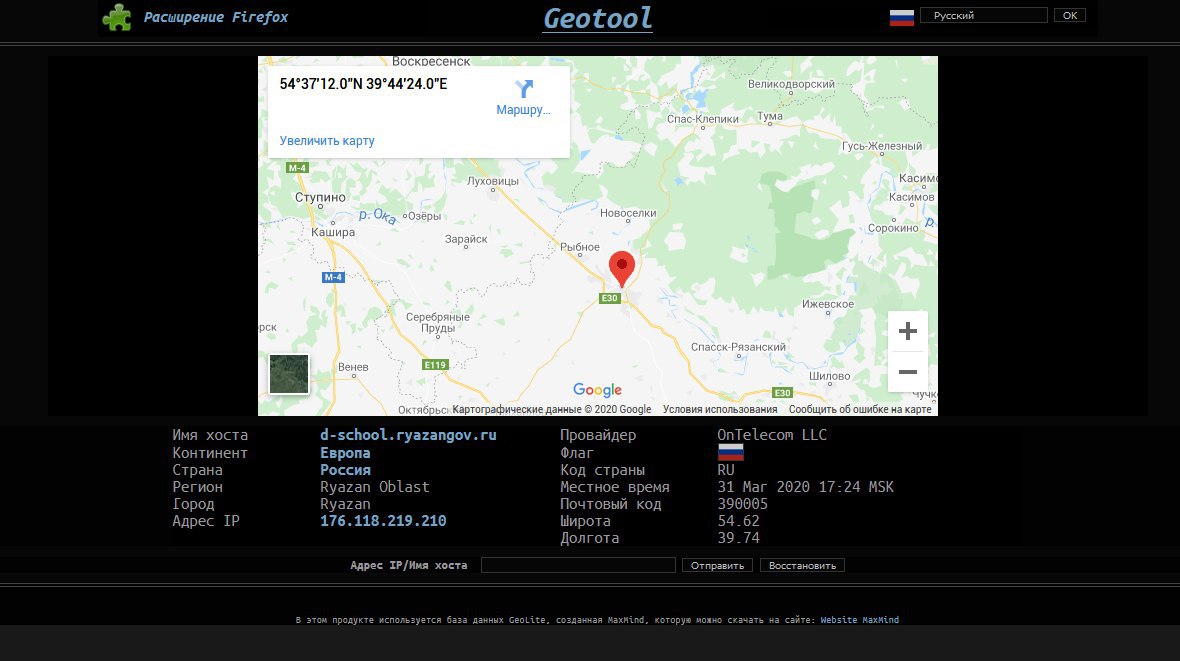Click the Geotool title link

(598, 18)
